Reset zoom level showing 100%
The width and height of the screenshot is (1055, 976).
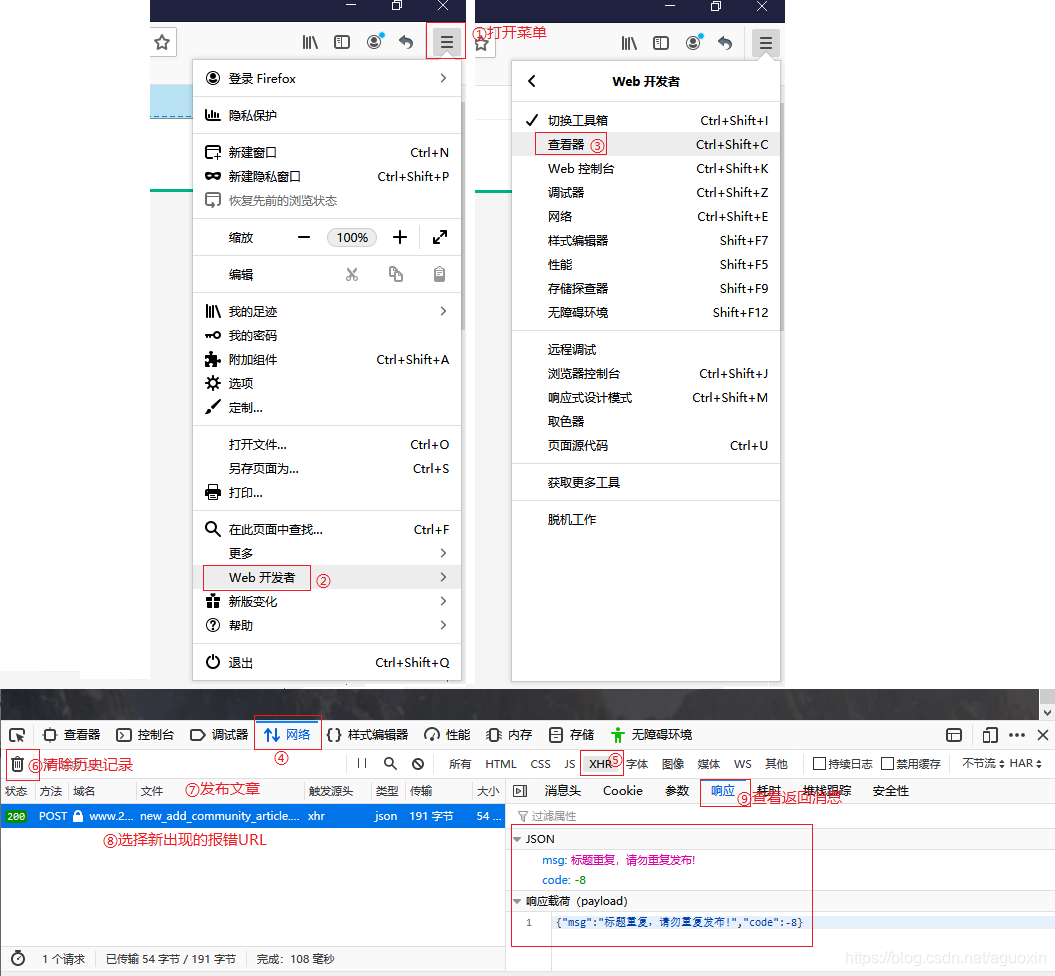tap(352, 237)
